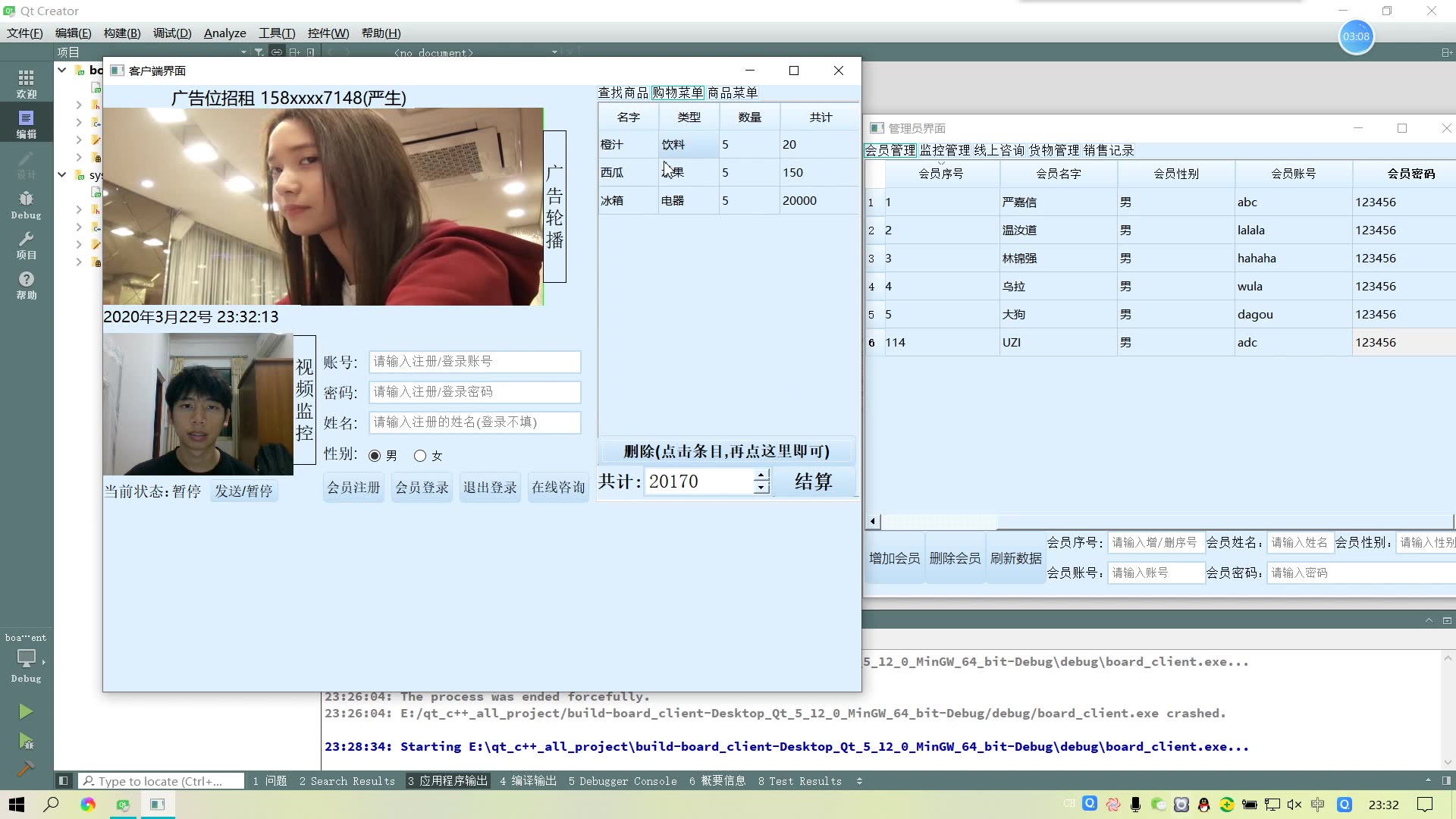Screen dimensions: 1456x819
Task: Click the battery tray icon
Action: (x=1249, y=805)
